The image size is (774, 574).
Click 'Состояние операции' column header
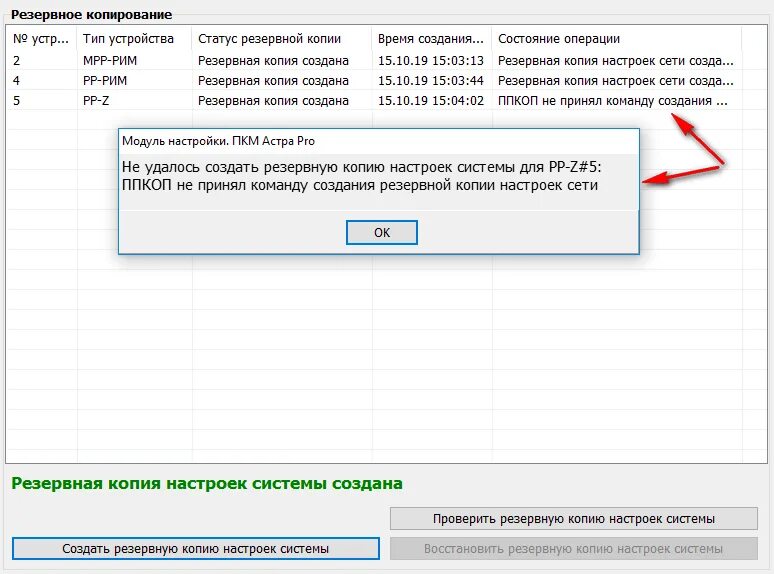(617, 38)
